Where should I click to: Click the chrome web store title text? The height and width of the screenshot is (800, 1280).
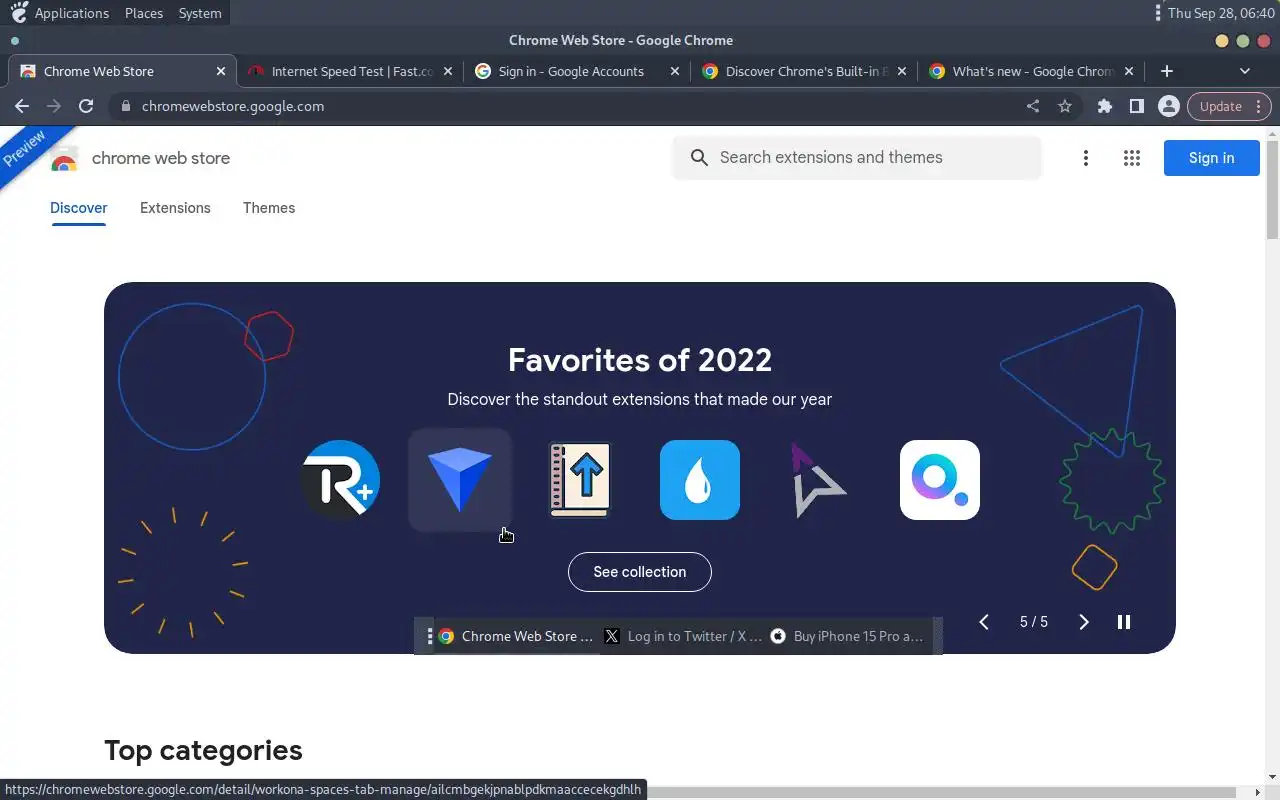coord(161,158)
